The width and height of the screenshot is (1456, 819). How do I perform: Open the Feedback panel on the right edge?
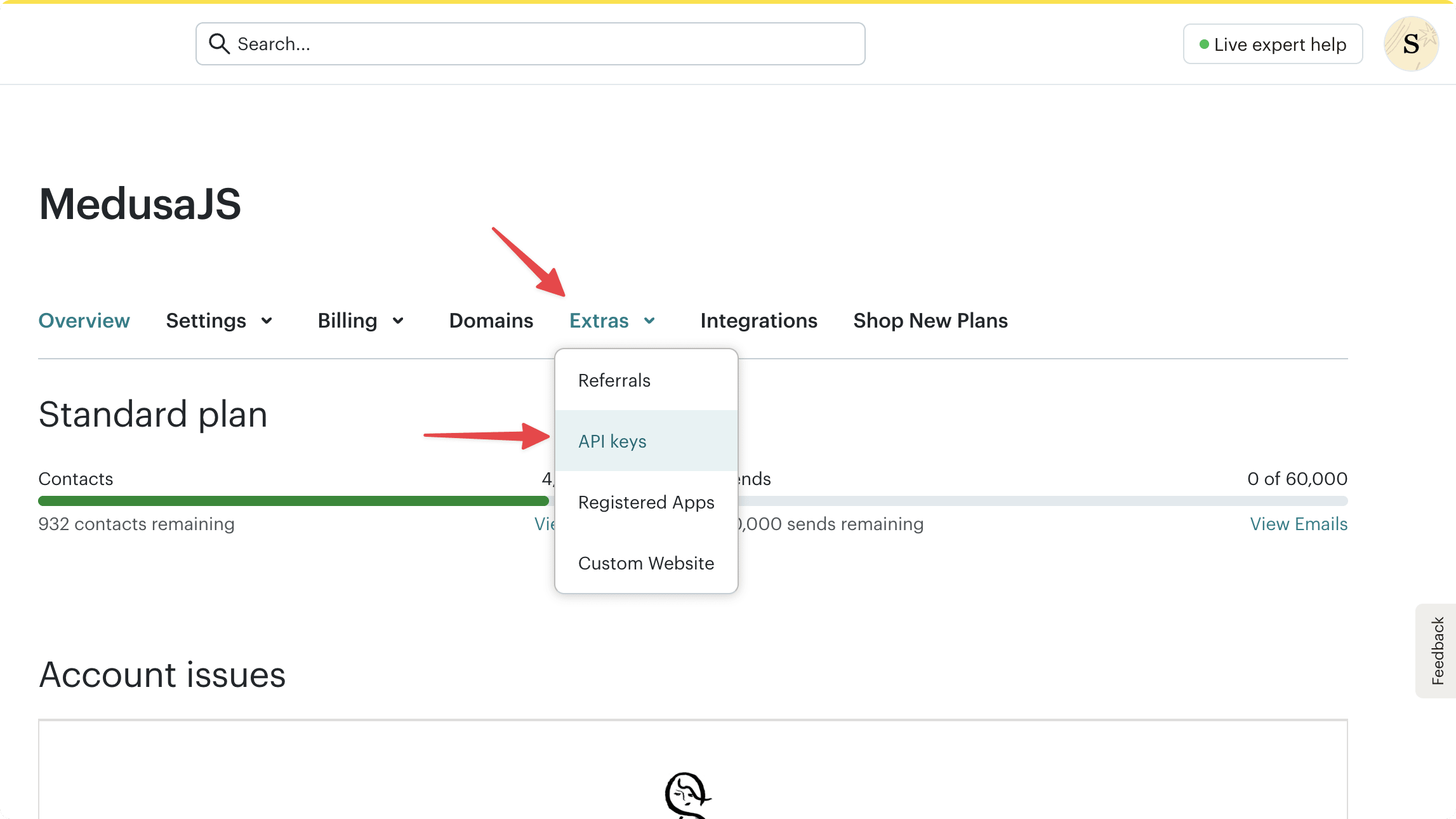tap(1436, 651)
